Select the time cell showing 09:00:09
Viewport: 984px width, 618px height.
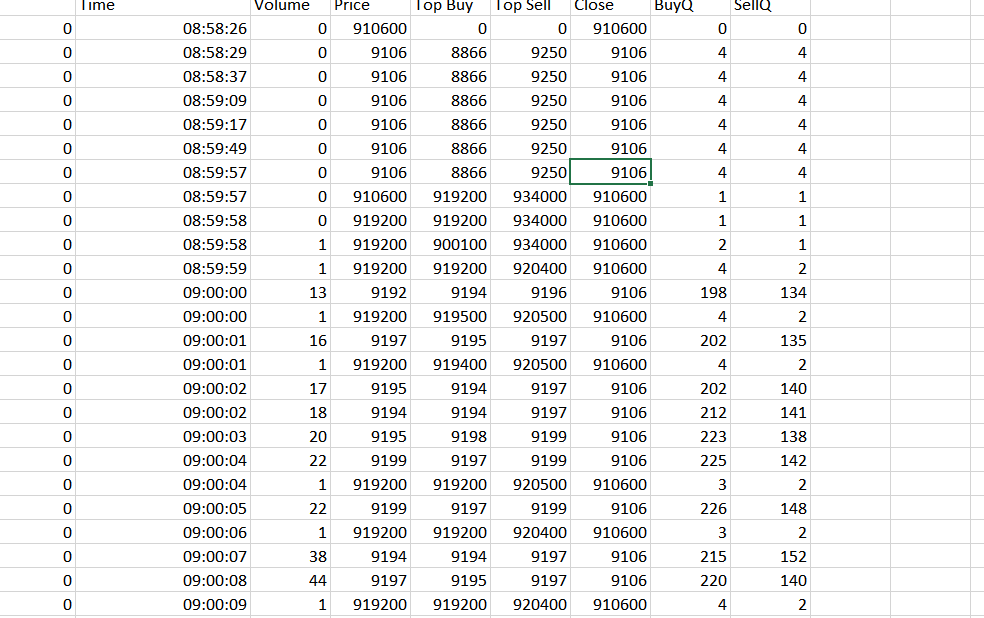[163, 604]
